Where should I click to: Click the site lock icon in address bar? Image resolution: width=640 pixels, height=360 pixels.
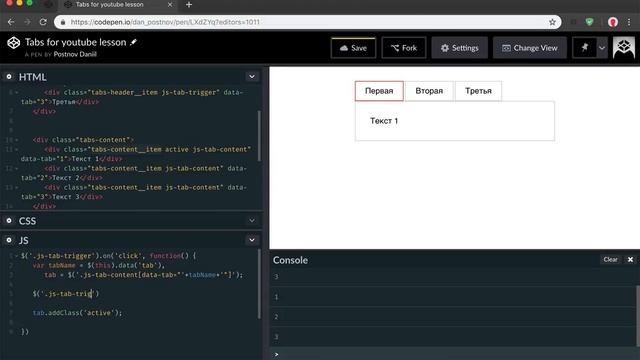(x=63, y=22)
